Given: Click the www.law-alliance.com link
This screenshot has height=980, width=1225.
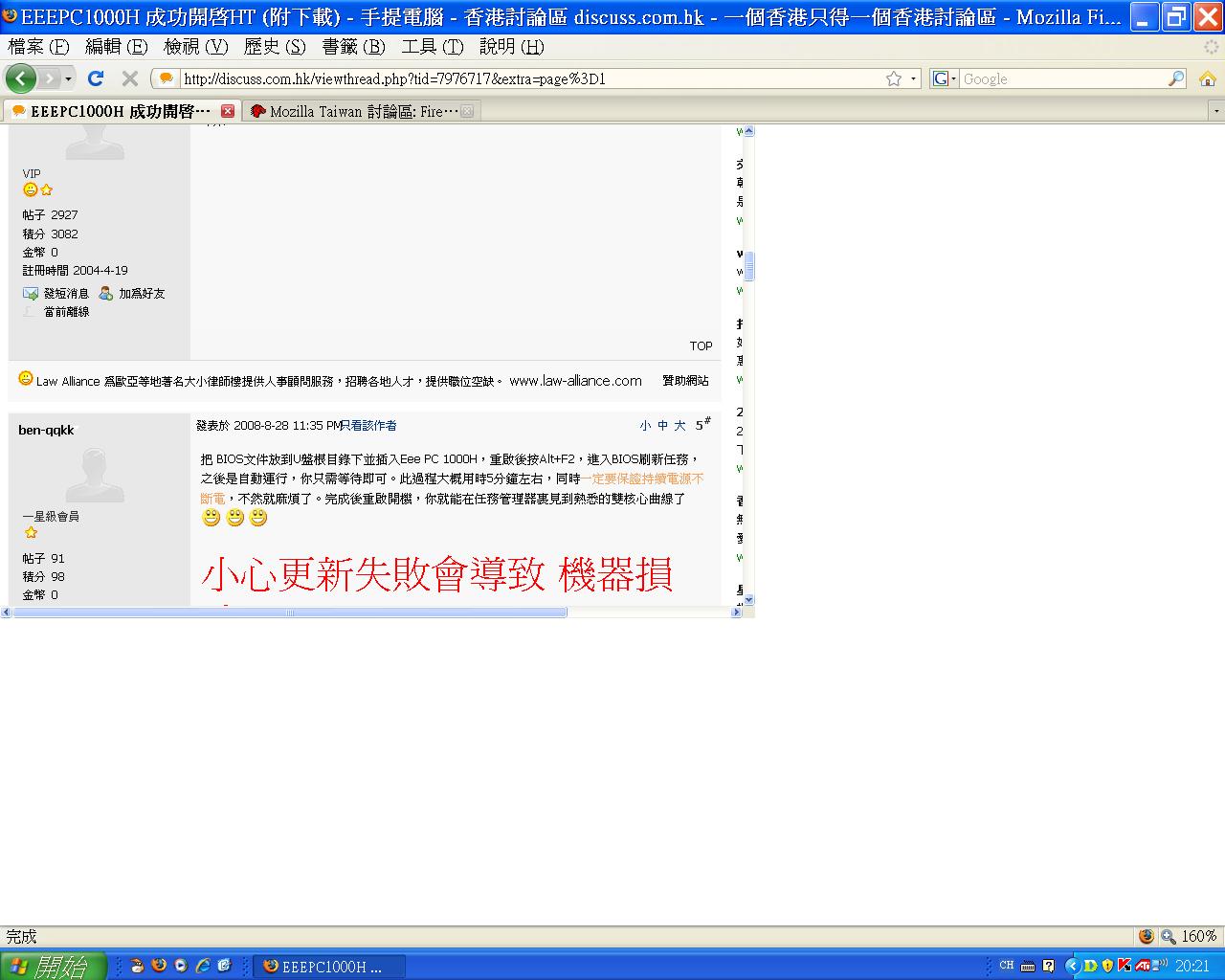Looking at the screenshot, I should [x=575, y=381].
